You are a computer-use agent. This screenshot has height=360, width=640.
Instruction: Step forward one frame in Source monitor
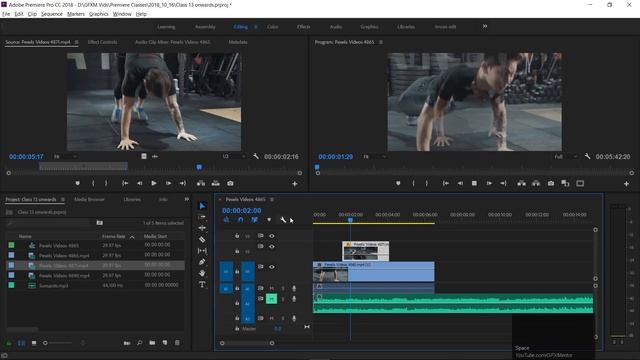tap(168, 184)
